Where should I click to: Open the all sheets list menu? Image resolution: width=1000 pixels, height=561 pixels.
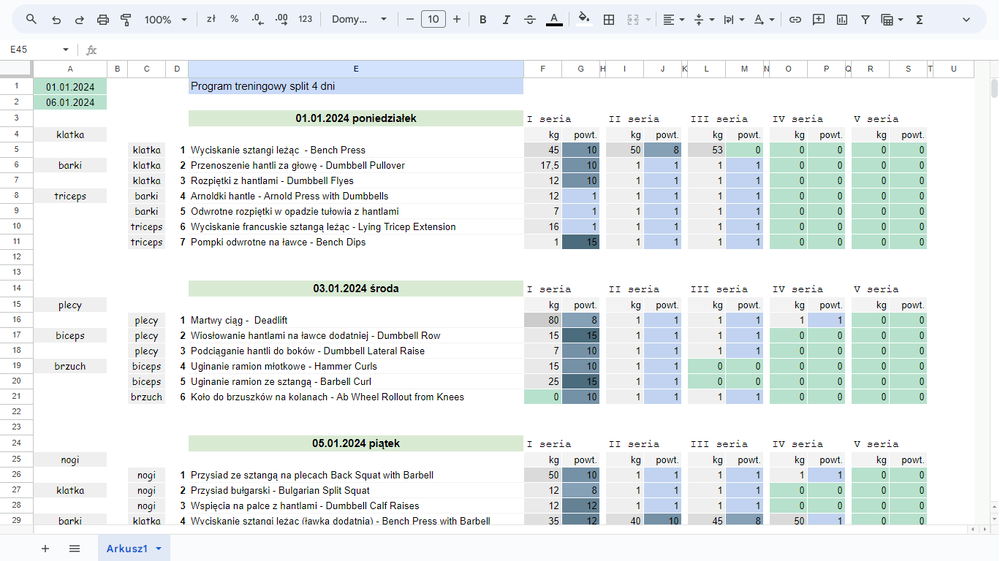coord(74,549)
